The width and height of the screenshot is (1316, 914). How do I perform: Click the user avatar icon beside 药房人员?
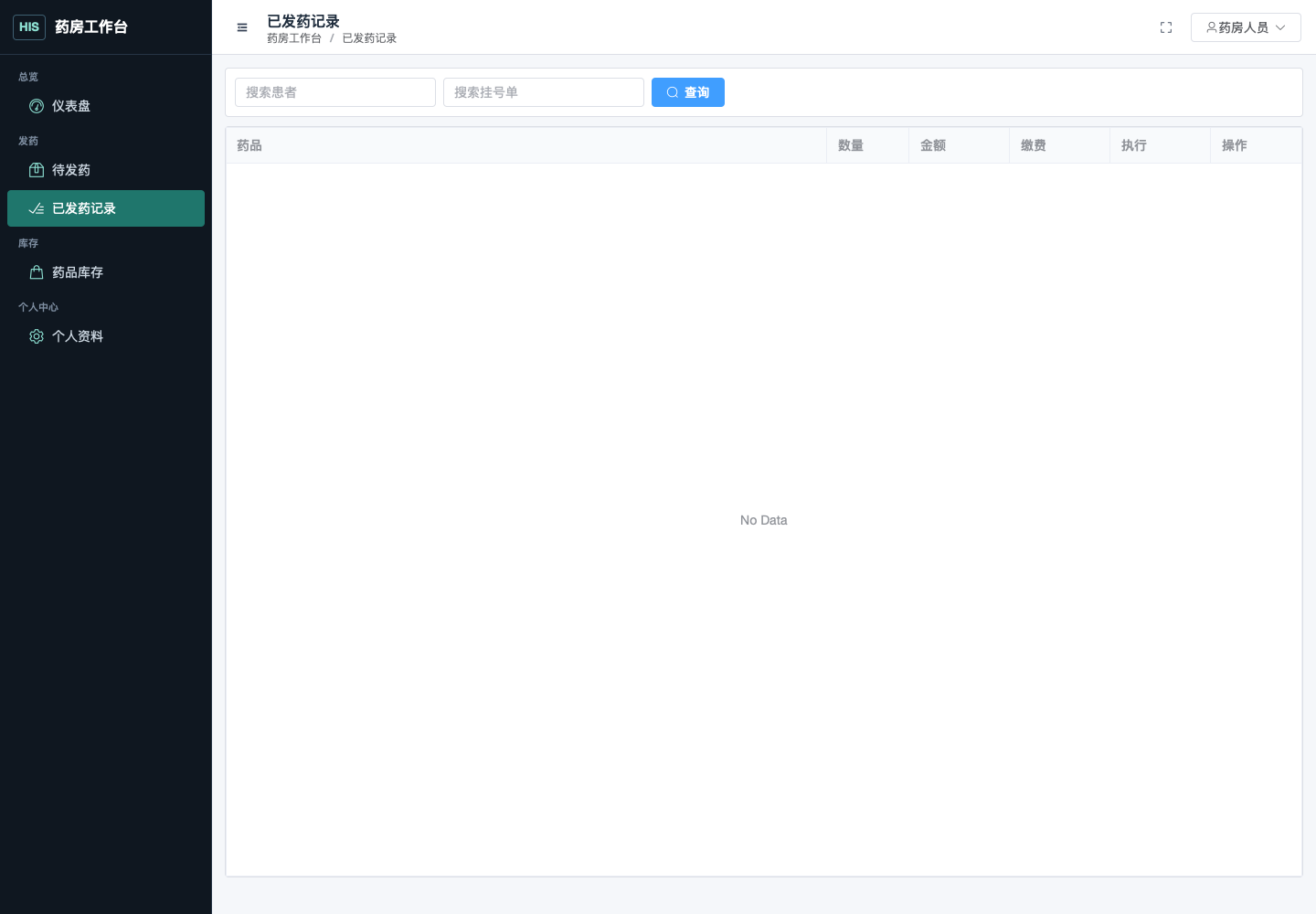click(1212, 27)
